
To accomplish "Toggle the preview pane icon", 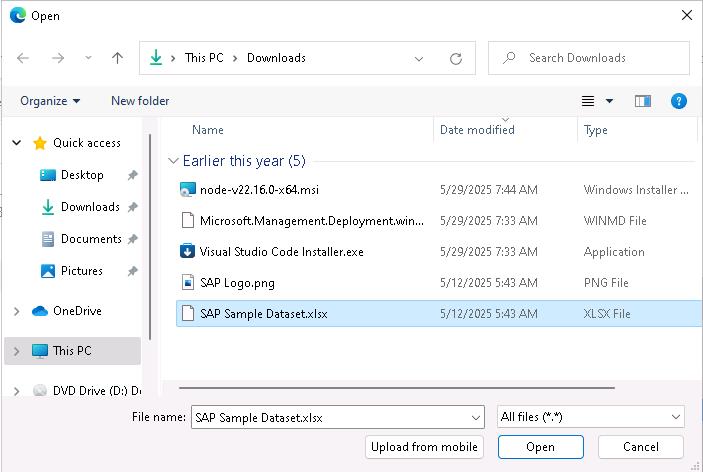I will tap(643, 101).
